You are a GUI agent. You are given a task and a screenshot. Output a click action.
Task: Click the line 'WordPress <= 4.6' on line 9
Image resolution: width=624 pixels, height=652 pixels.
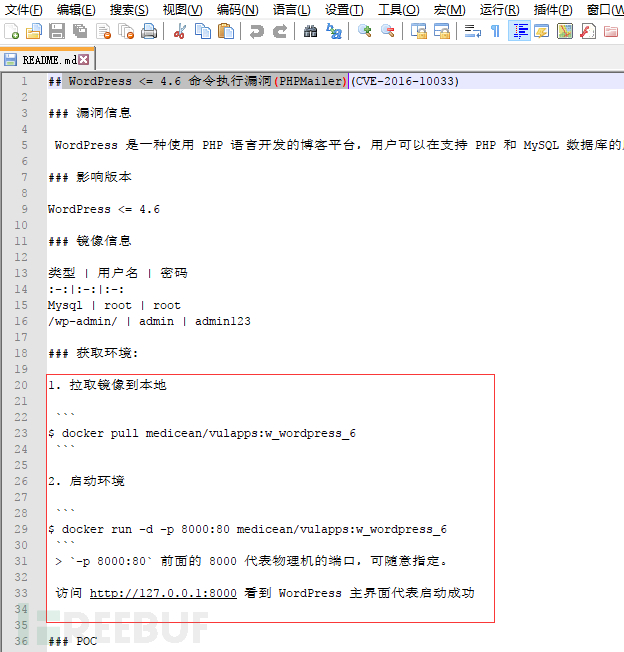104,209
